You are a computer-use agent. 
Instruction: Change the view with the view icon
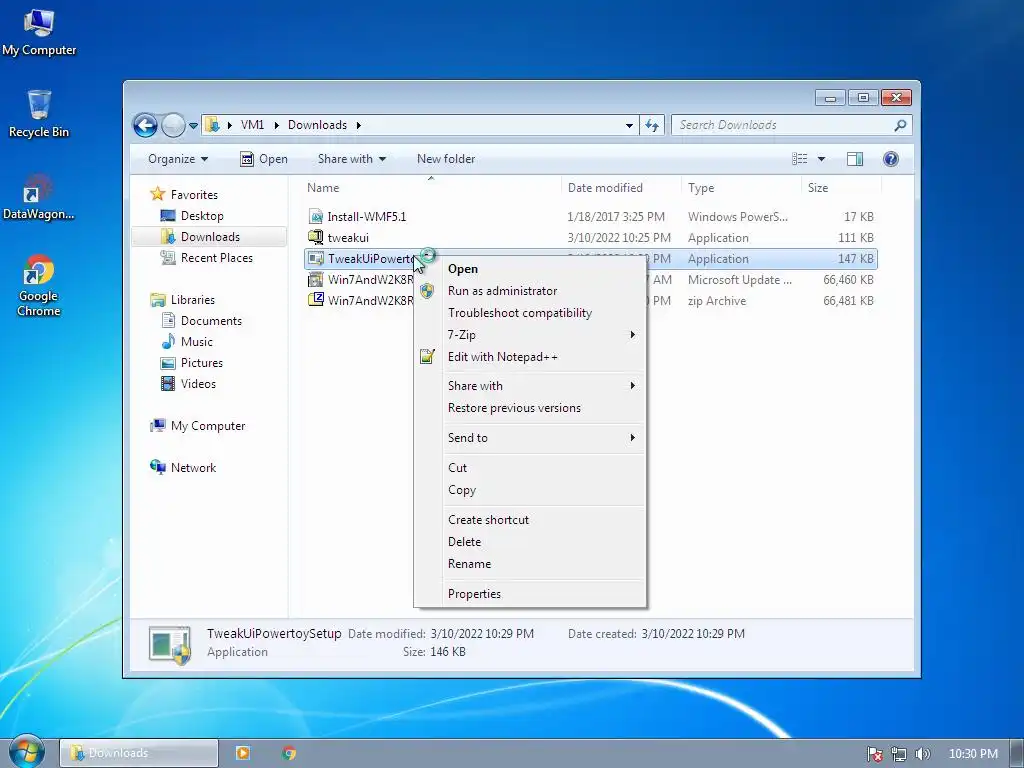point(799,159)
